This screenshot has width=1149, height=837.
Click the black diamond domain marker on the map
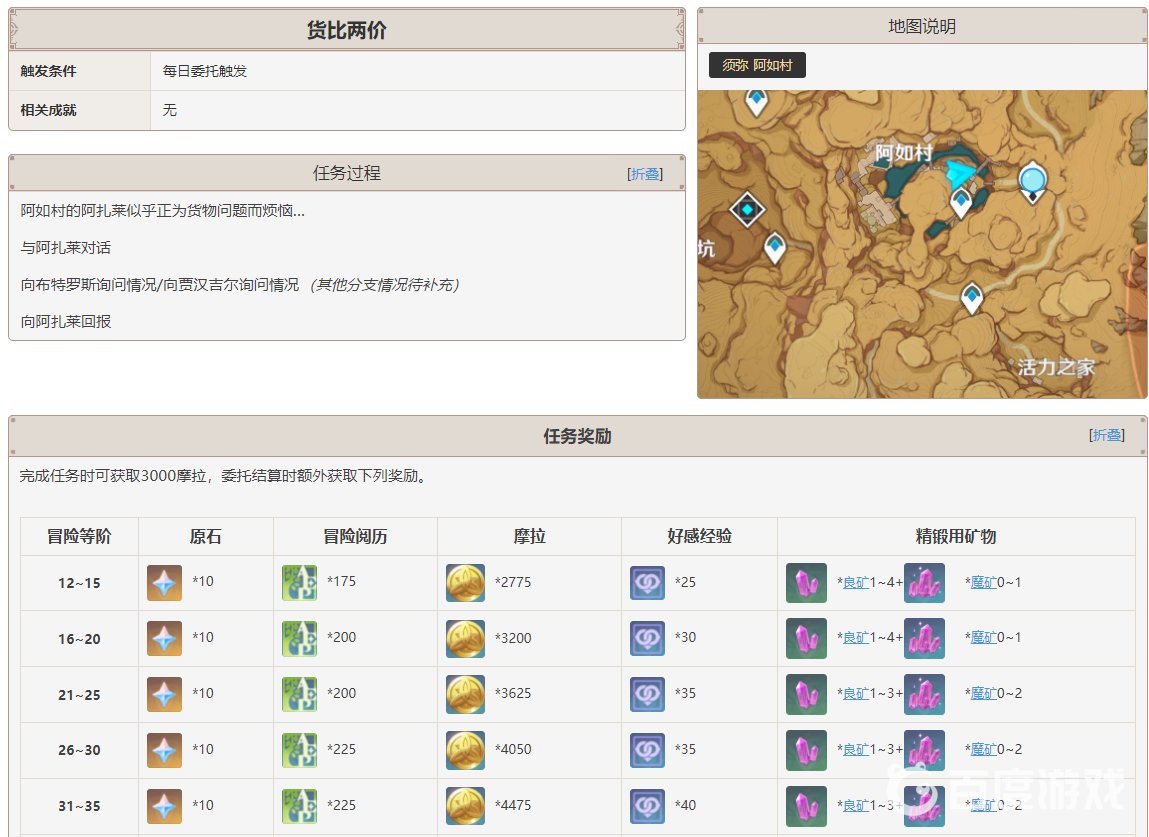click(x=747, y=210)
